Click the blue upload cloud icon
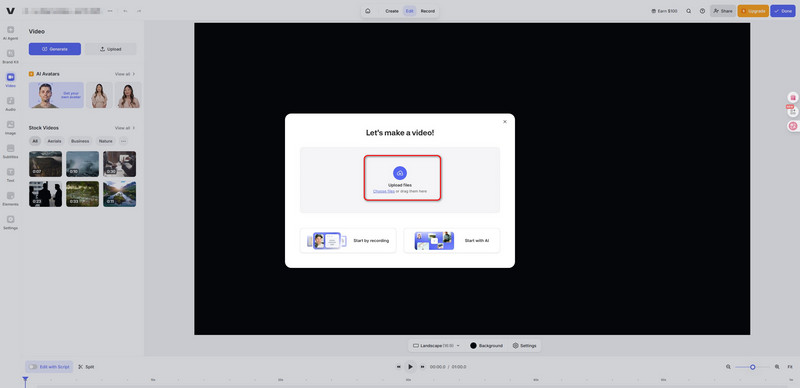This screenshot has height=388, width=800. pos(400,173)
